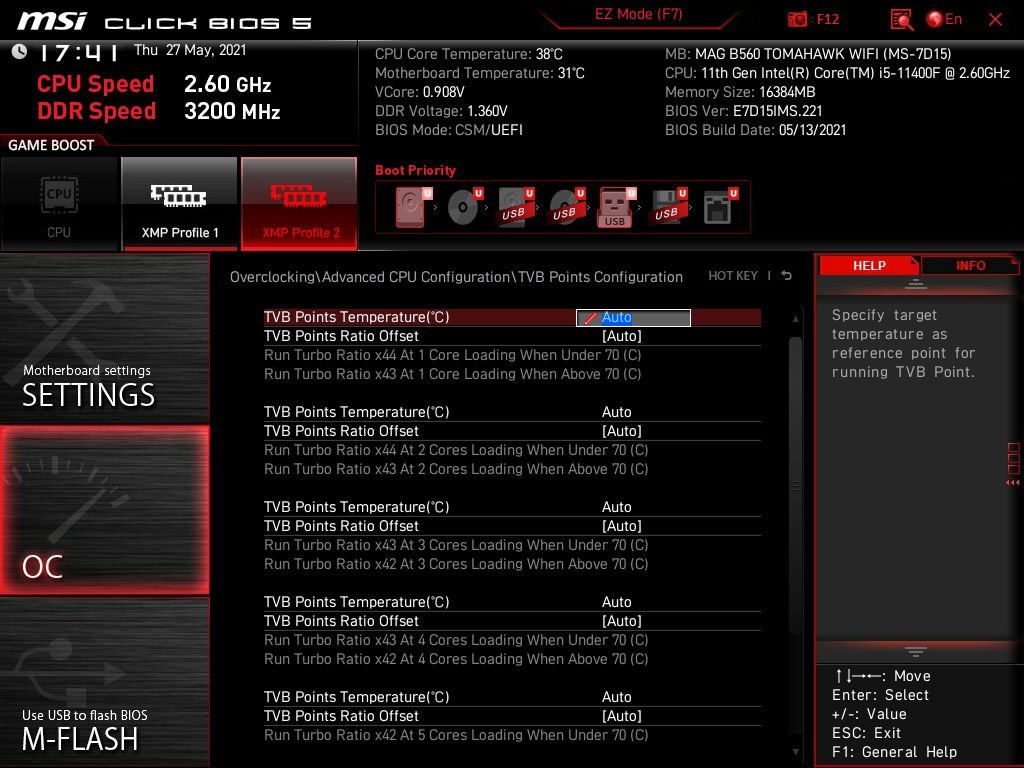The height and width of the screenshot is (768, 1024).
Task: Click the date Thu 27 May, 2021
Action: [190, 50]
